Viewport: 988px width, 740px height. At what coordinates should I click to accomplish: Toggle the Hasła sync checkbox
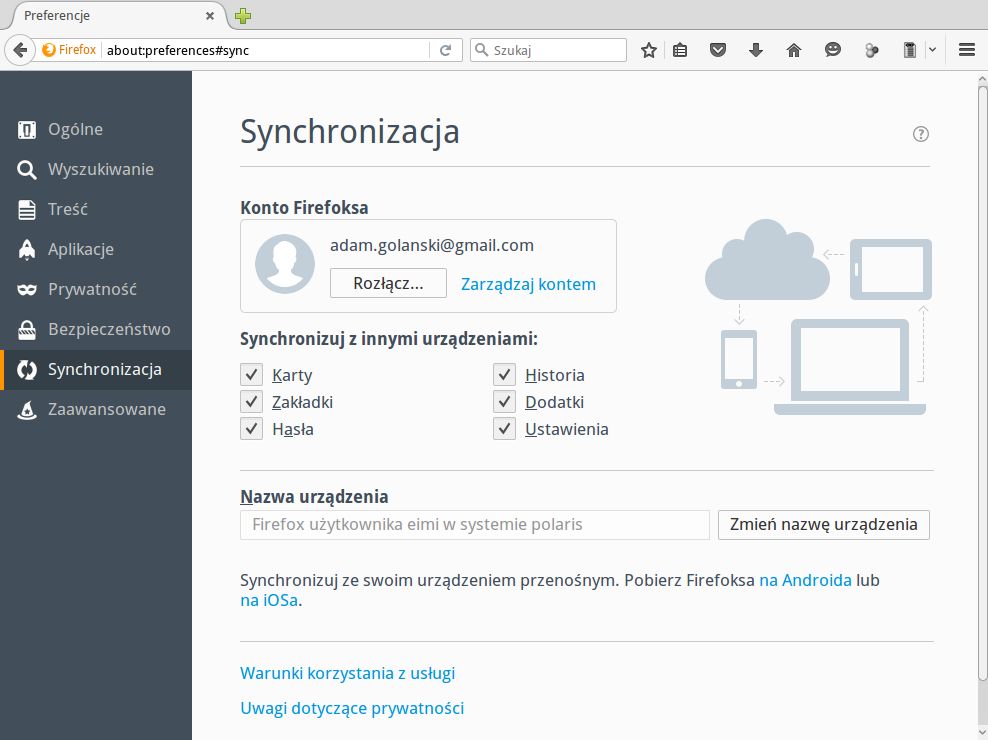coord(251,429)
